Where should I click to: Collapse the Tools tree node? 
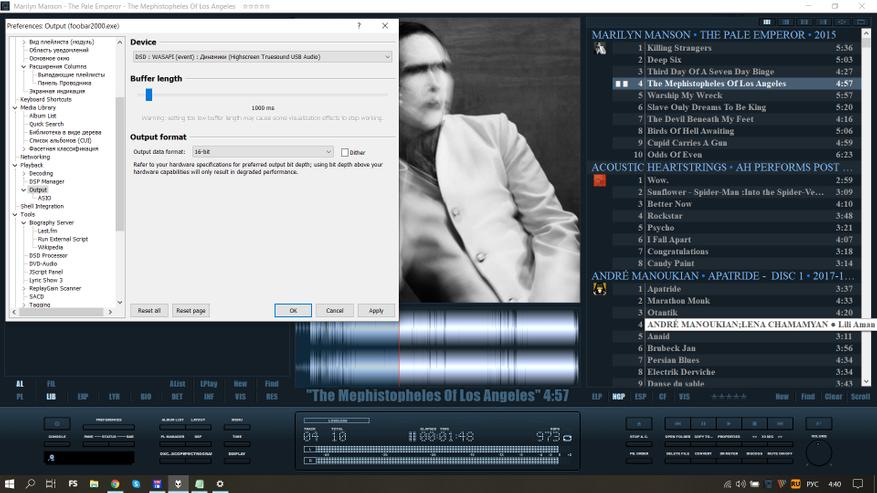(15, 214)
